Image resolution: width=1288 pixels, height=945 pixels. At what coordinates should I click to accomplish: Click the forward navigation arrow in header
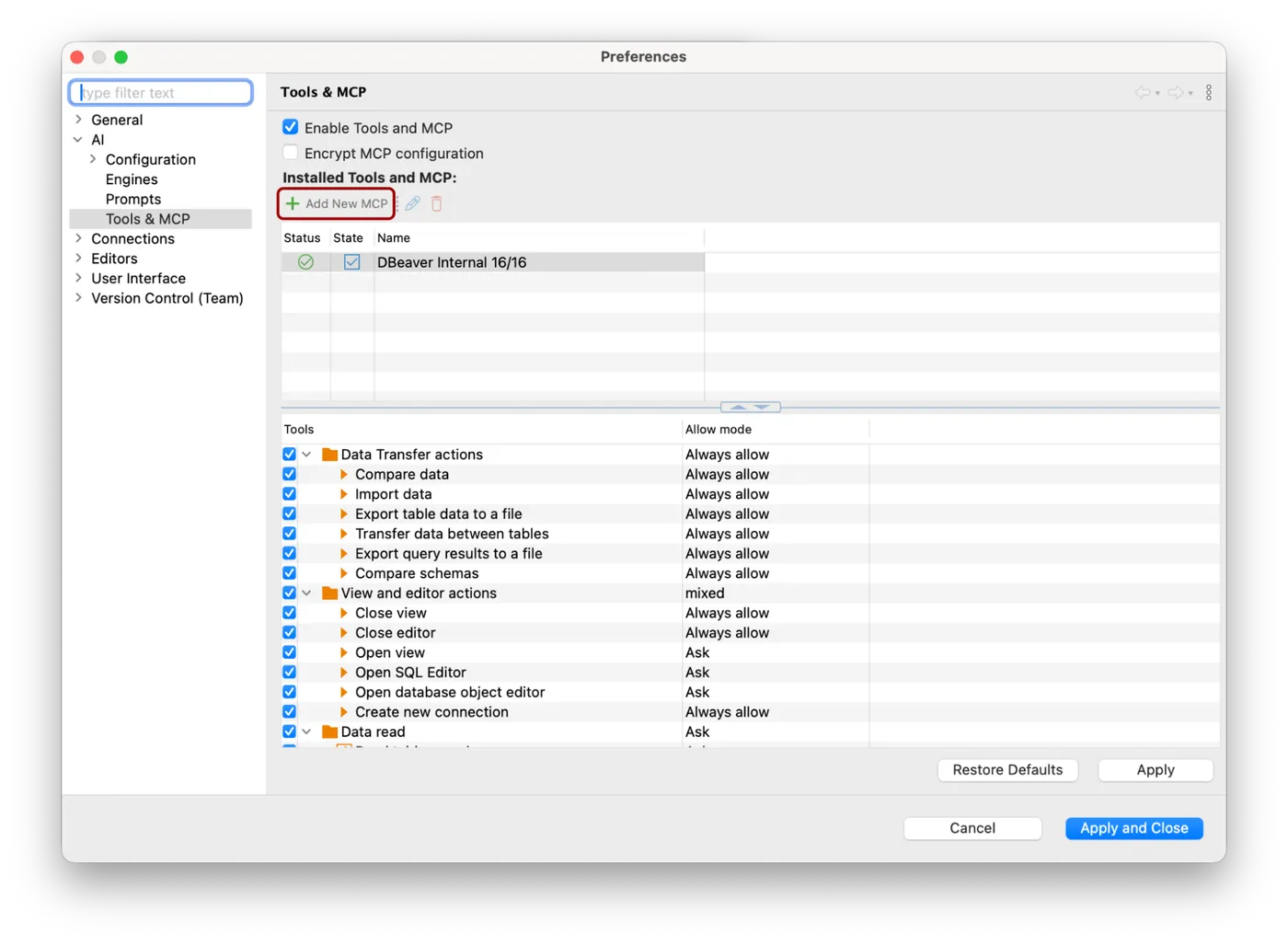1176,92
